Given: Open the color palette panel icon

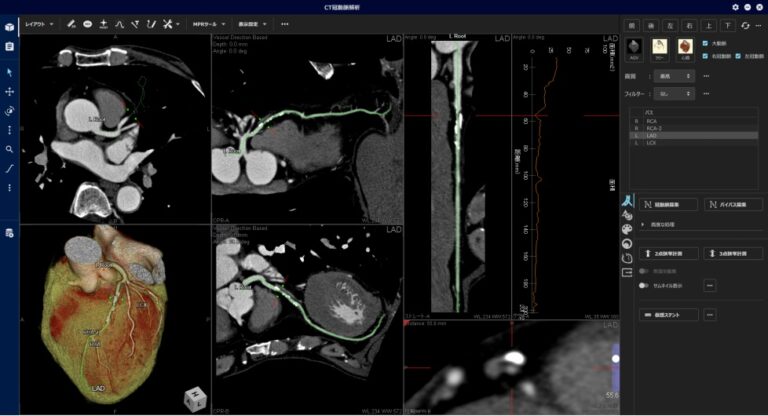Looking at the screenshot, I should [627, 228].
